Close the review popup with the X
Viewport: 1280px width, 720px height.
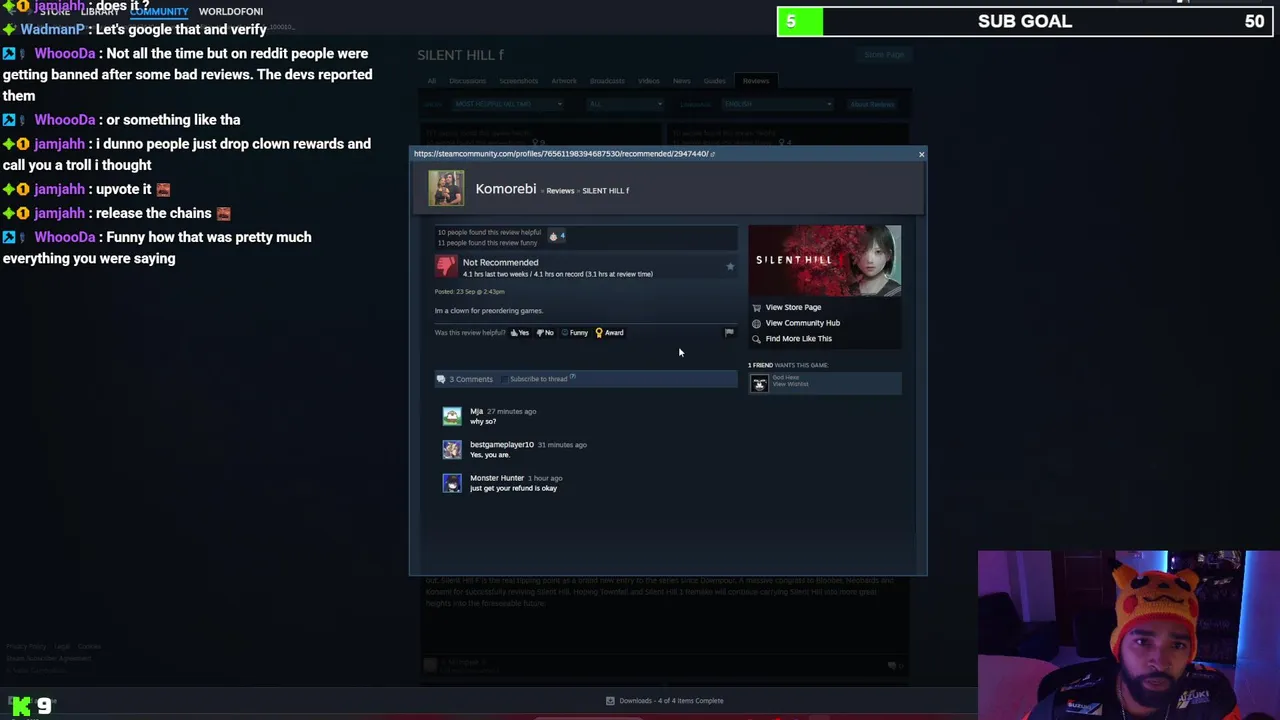(x=921, y=154)
